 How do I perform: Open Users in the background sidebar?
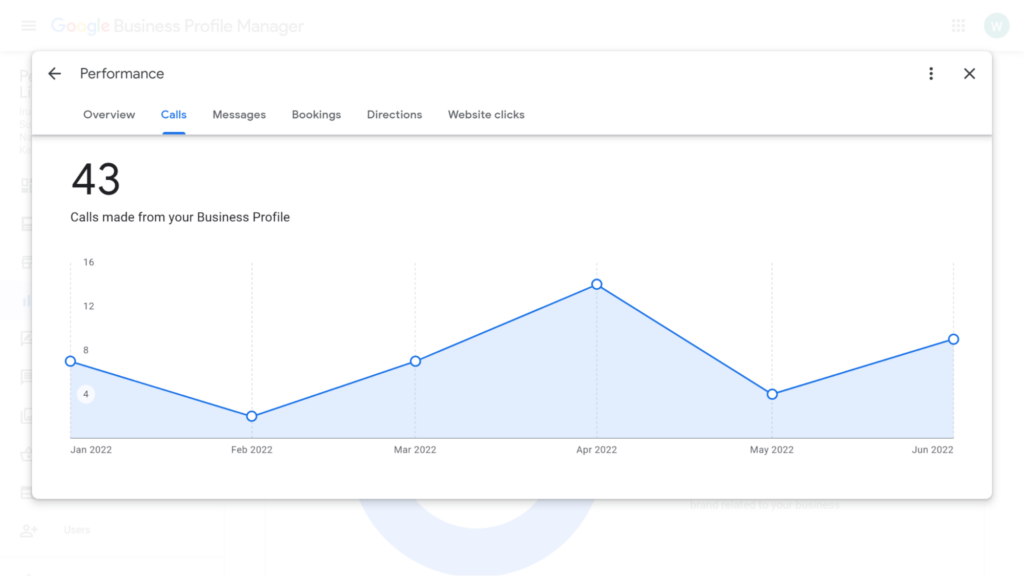77,530
